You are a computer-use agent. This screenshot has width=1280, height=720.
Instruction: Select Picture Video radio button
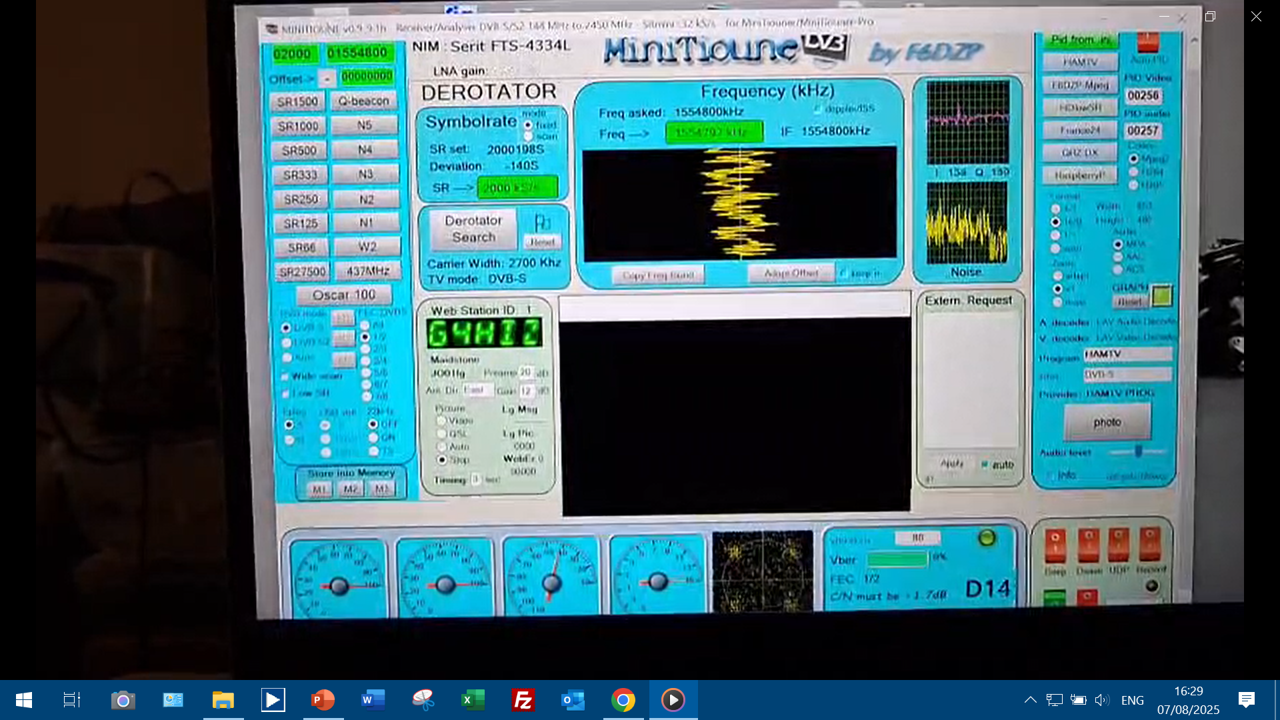pos(441,421)
